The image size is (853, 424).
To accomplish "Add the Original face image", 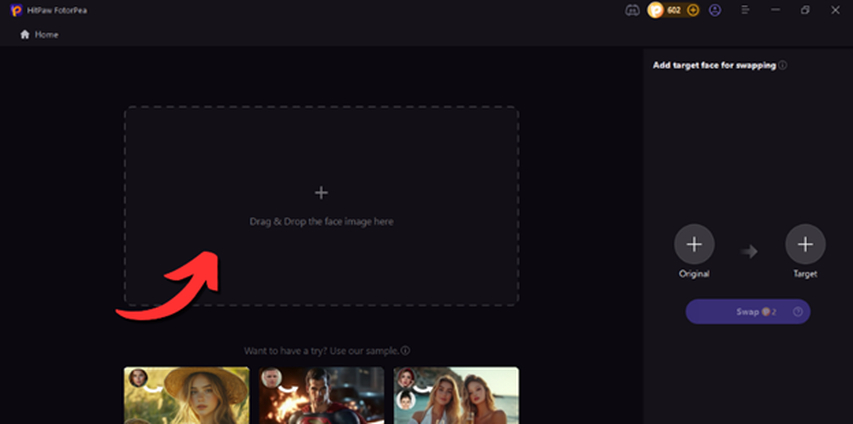I will (694, 244).
